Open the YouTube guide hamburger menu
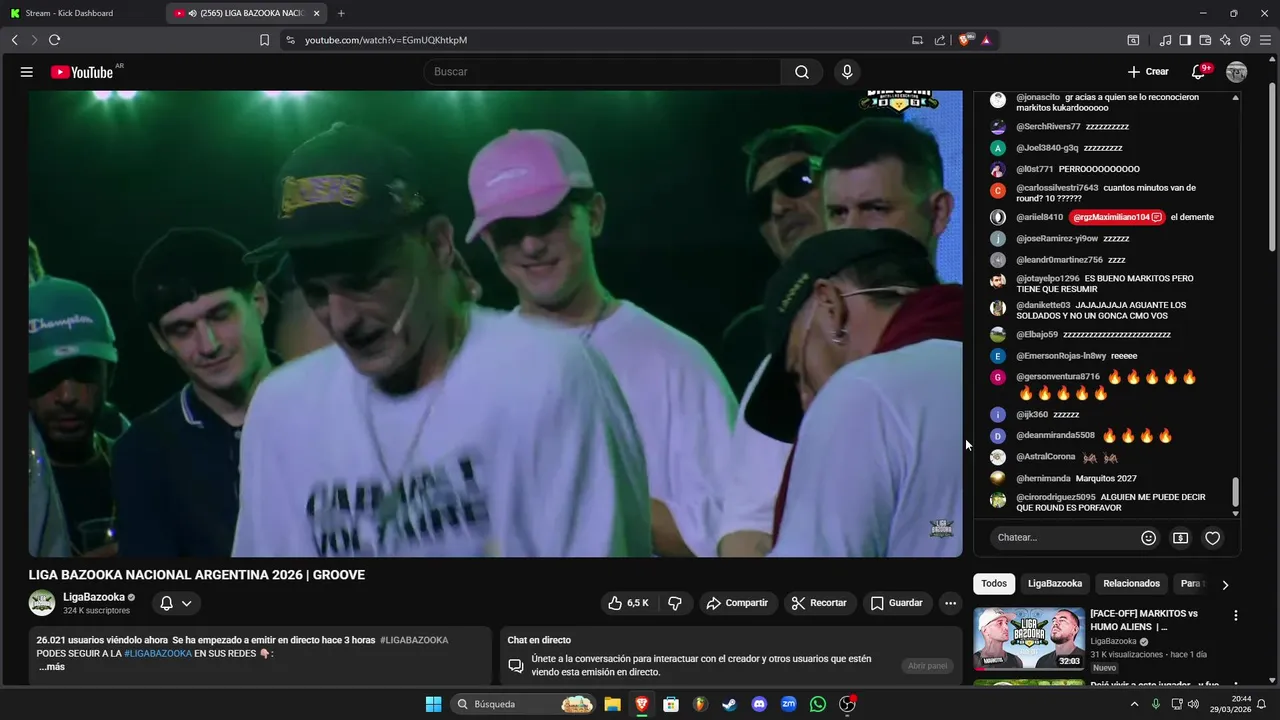 click(x=27, y=72)
